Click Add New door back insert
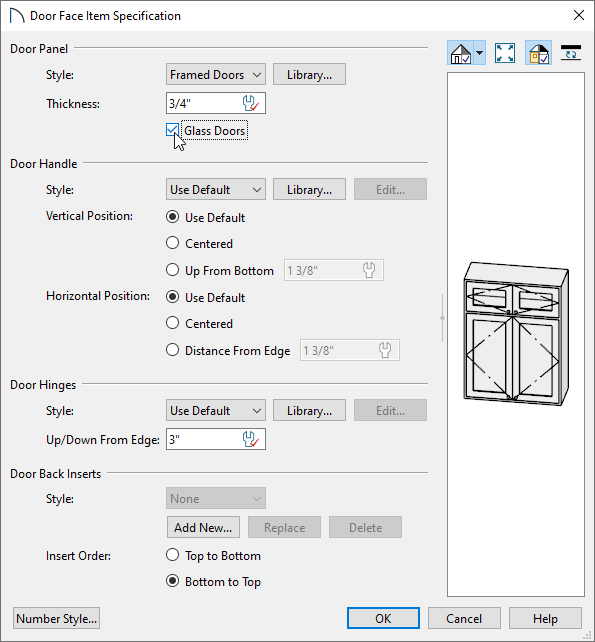The height and width of the screenshot is (642, 595). click(x=203, y=527)
